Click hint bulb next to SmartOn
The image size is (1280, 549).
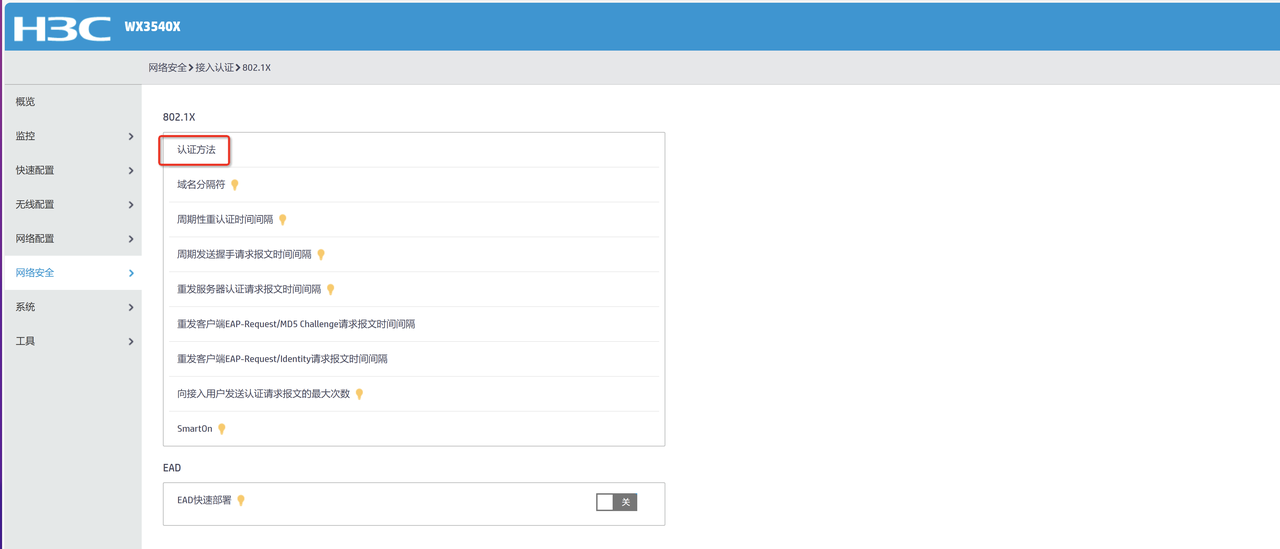222,429
